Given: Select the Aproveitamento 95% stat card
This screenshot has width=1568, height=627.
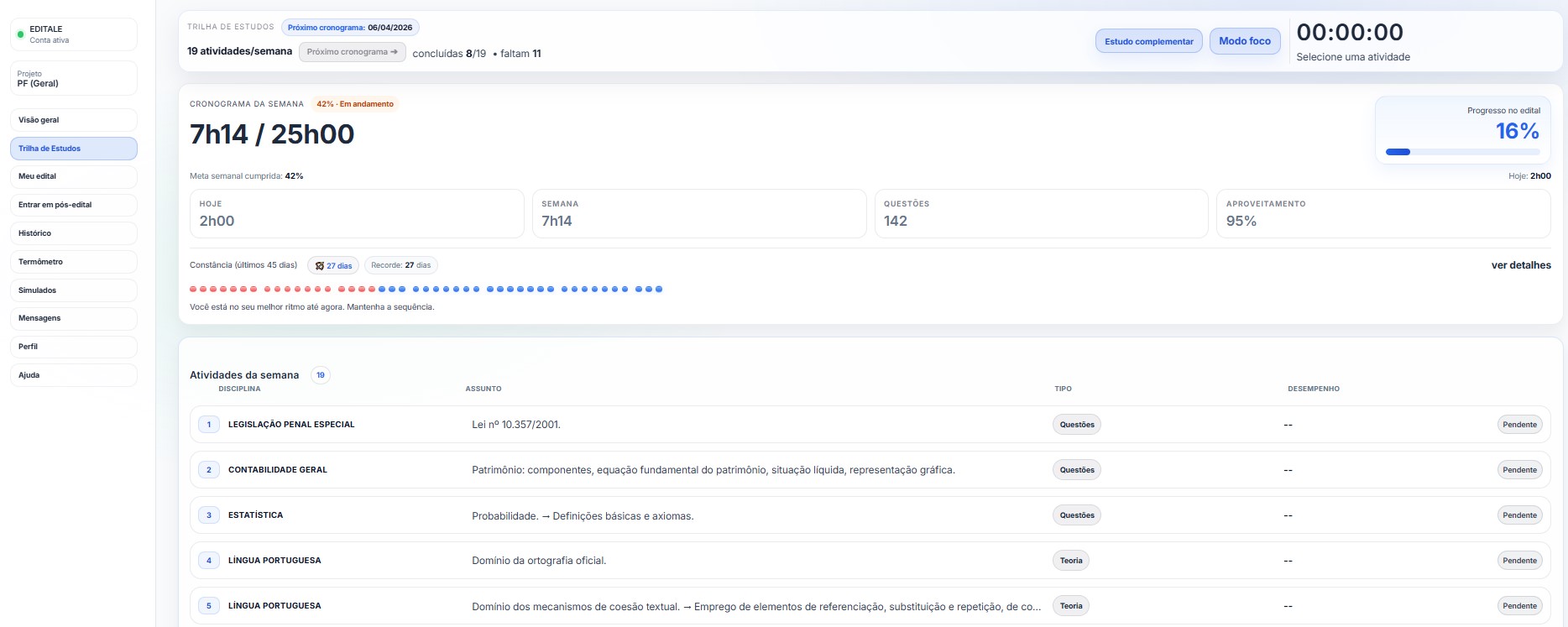Looking at the screenshot, I should pos(1382,214).
